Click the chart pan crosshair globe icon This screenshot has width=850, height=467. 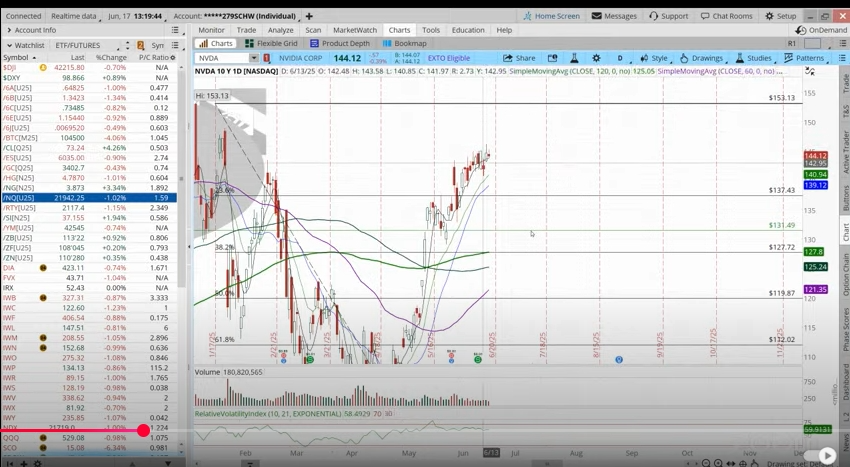(x=743, y=464)
